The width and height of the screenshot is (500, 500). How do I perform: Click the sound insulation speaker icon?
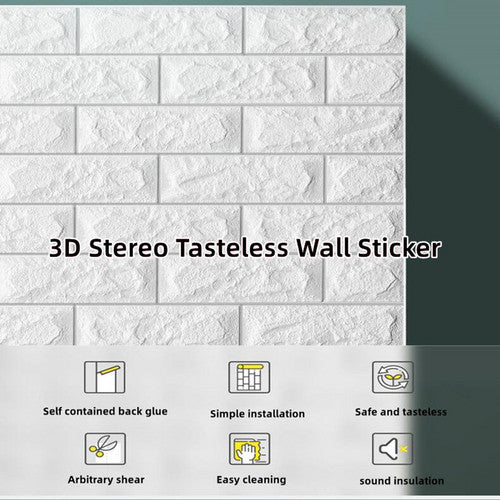393,449
